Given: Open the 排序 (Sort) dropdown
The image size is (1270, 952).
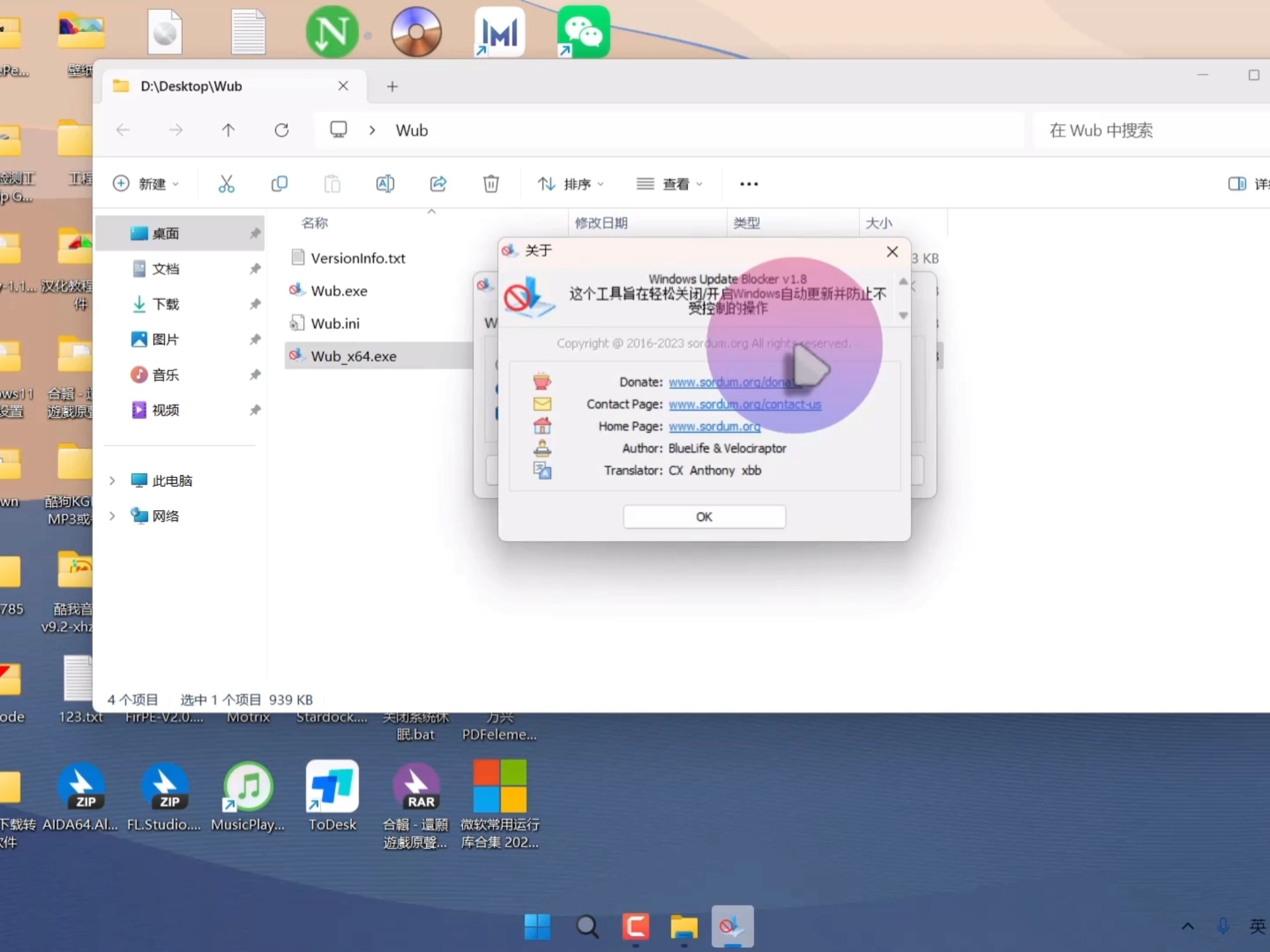Looking at the screenshot, I should 571,184.
